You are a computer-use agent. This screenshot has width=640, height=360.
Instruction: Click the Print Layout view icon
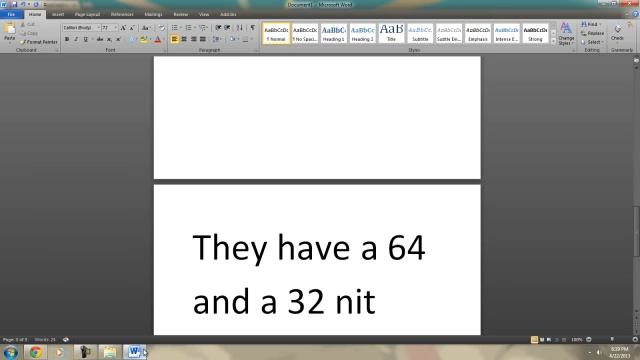534,340
